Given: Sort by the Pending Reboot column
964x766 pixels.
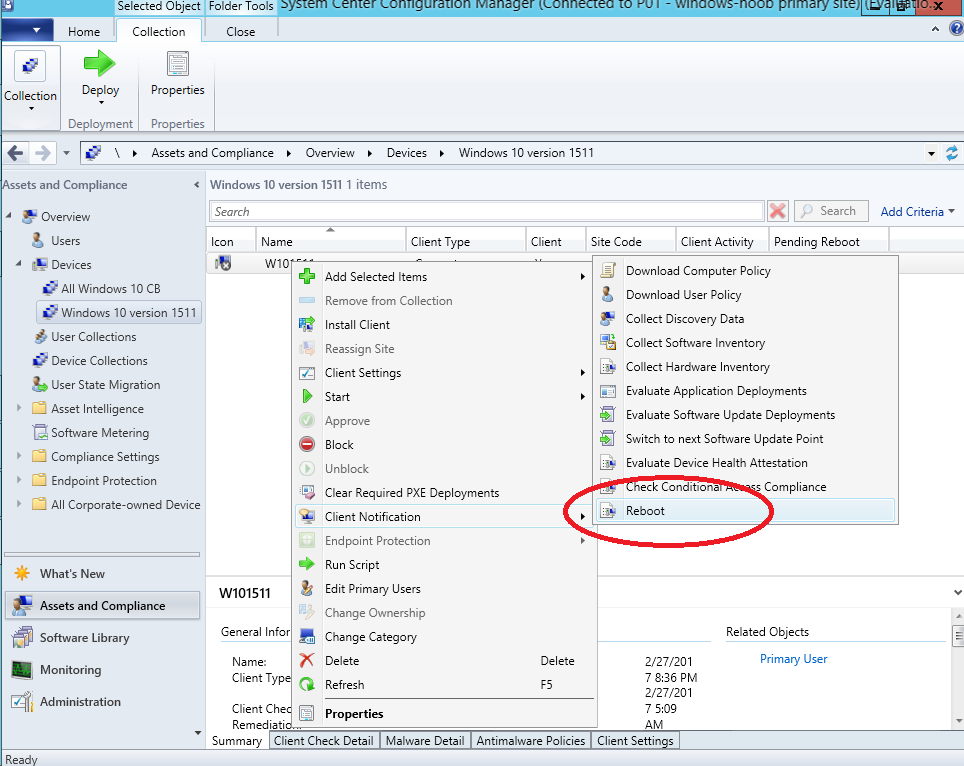Looking at the screenshot, I should coord(828,242).
